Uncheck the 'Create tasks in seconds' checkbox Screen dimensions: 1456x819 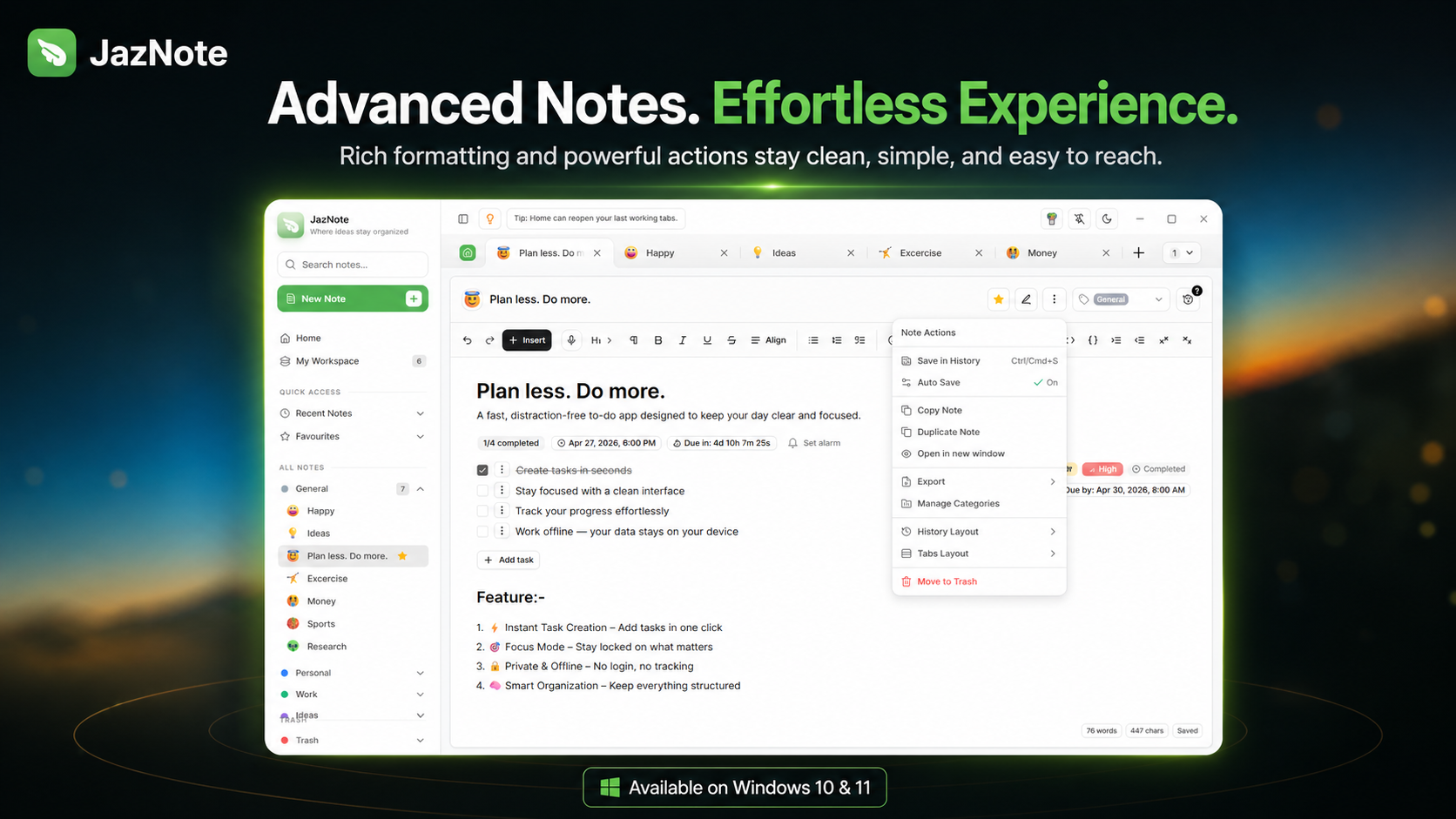pos(482,470)
